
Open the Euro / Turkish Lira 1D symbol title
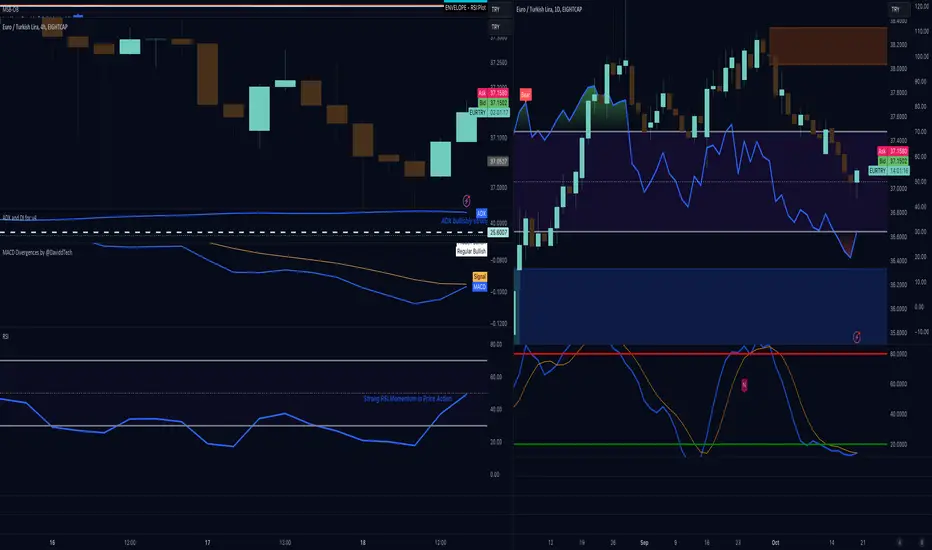[549, 10]
